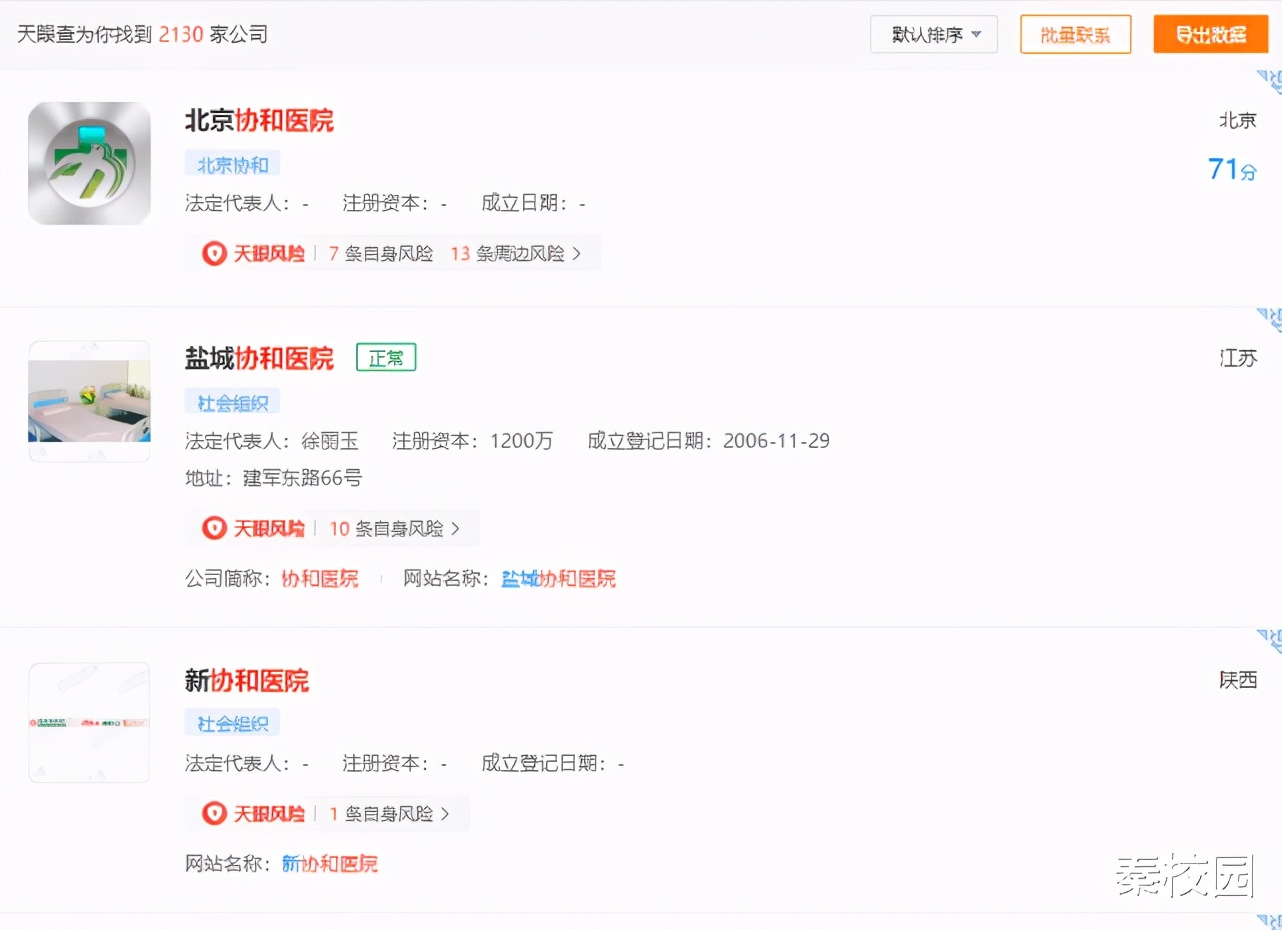
Task: Click 新协和医院 website name link
Action: click(x=330, y=863)
